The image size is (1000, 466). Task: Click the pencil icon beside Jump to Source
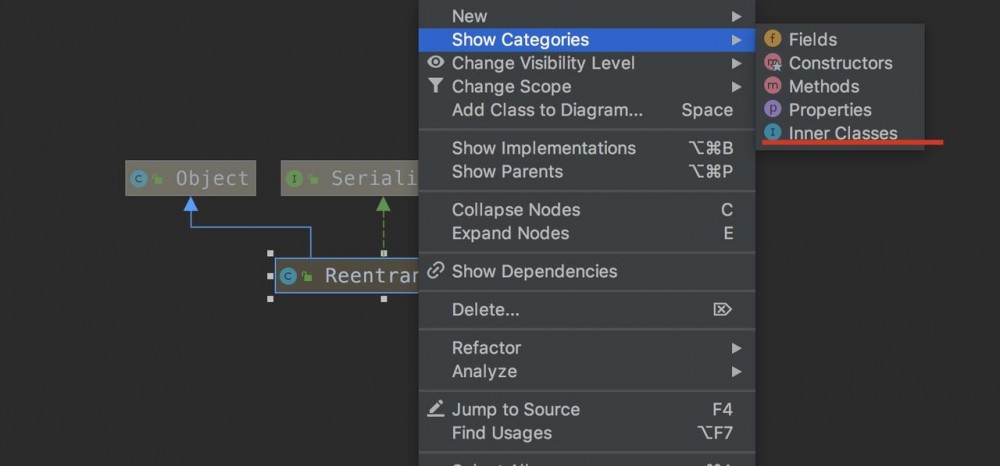click(x=436, y=409)
